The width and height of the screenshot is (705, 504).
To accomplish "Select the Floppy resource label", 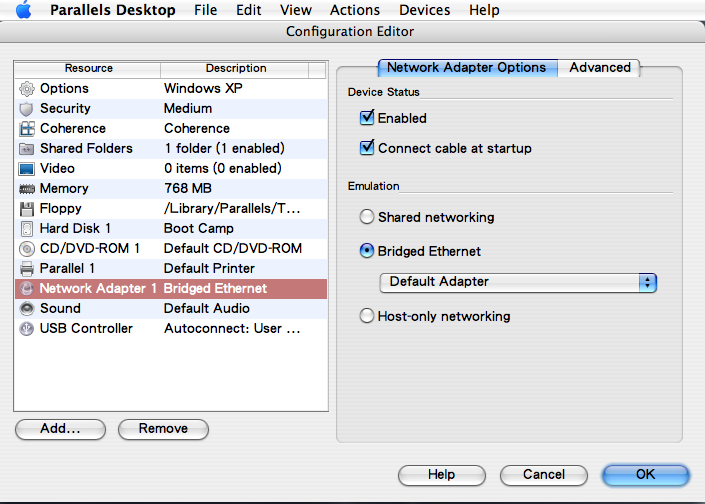I will click(x=61, y=209).
